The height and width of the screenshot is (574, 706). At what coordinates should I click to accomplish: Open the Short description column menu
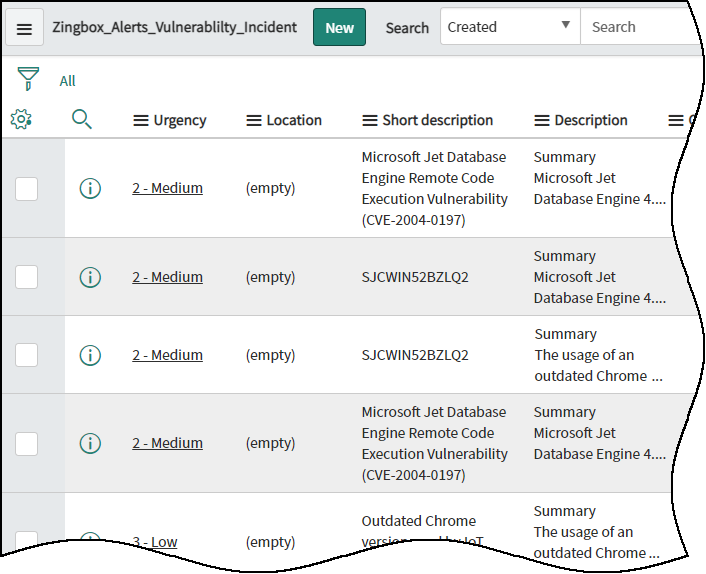click(x=370, y=121)
